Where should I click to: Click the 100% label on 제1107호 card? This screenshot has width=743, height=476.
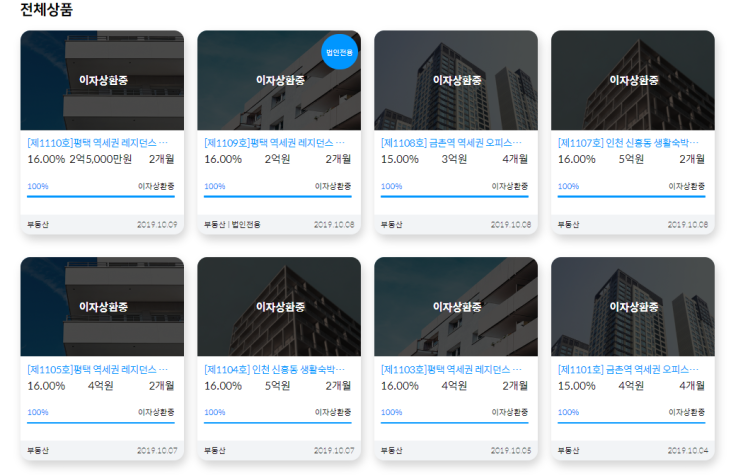pyautogui.click(x=568, y=186)
